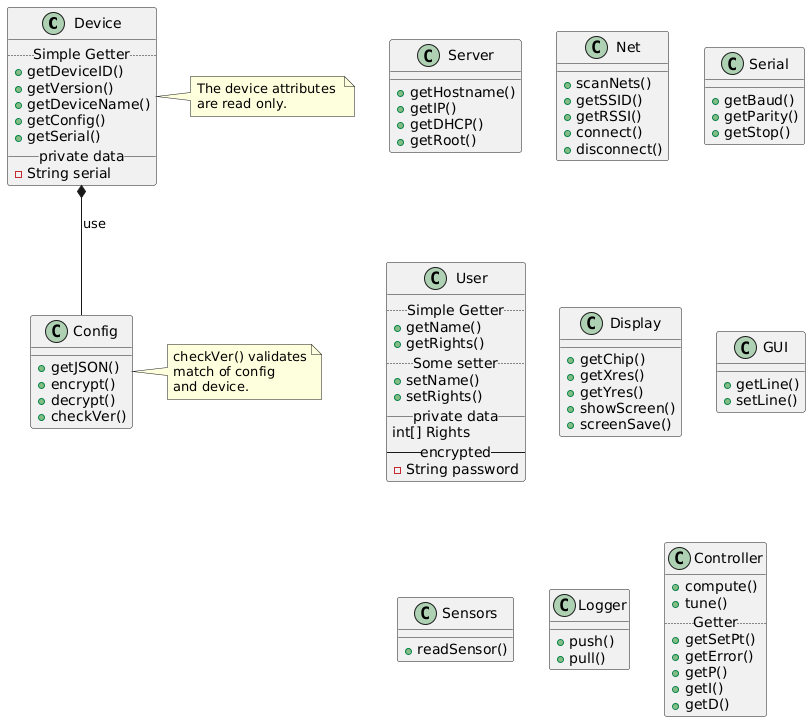Select getSSID() in Net class

click(609, 100)
